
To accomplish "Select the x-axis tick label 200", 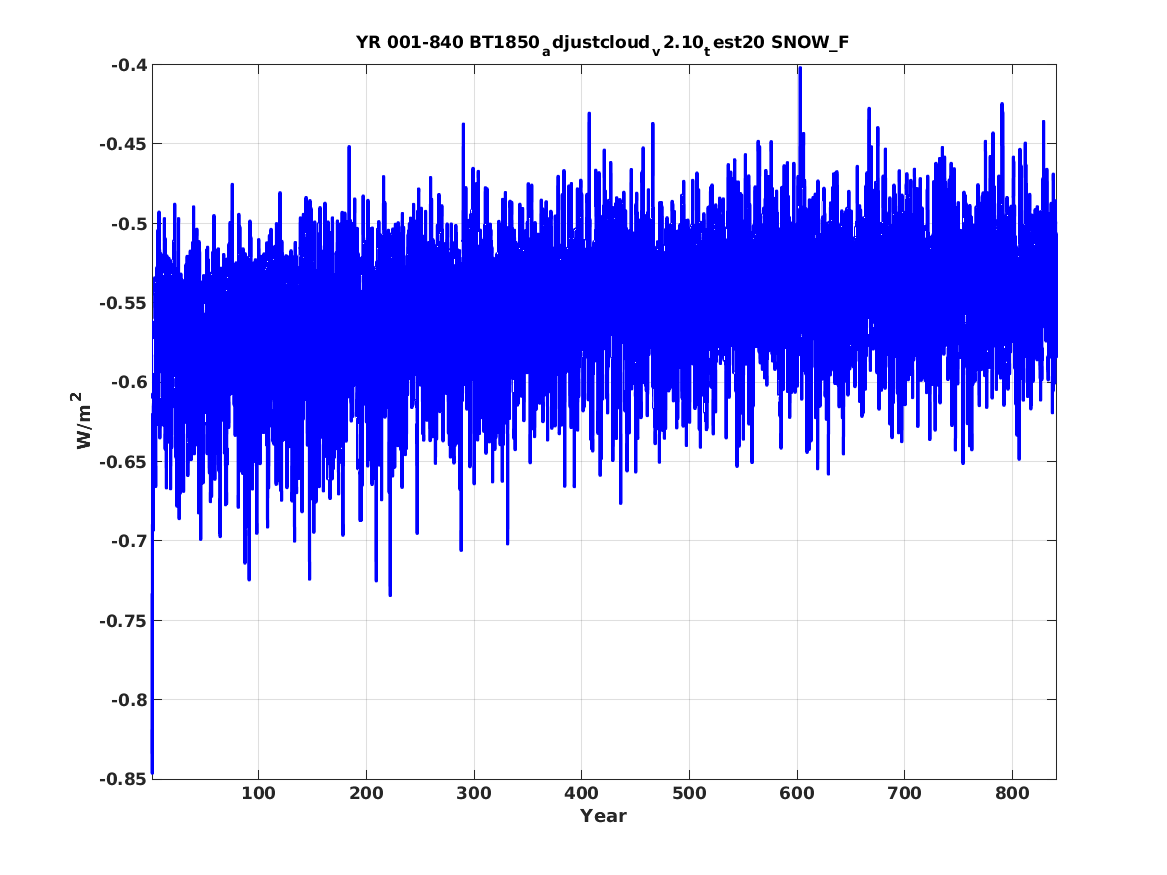I will [366, 793].
